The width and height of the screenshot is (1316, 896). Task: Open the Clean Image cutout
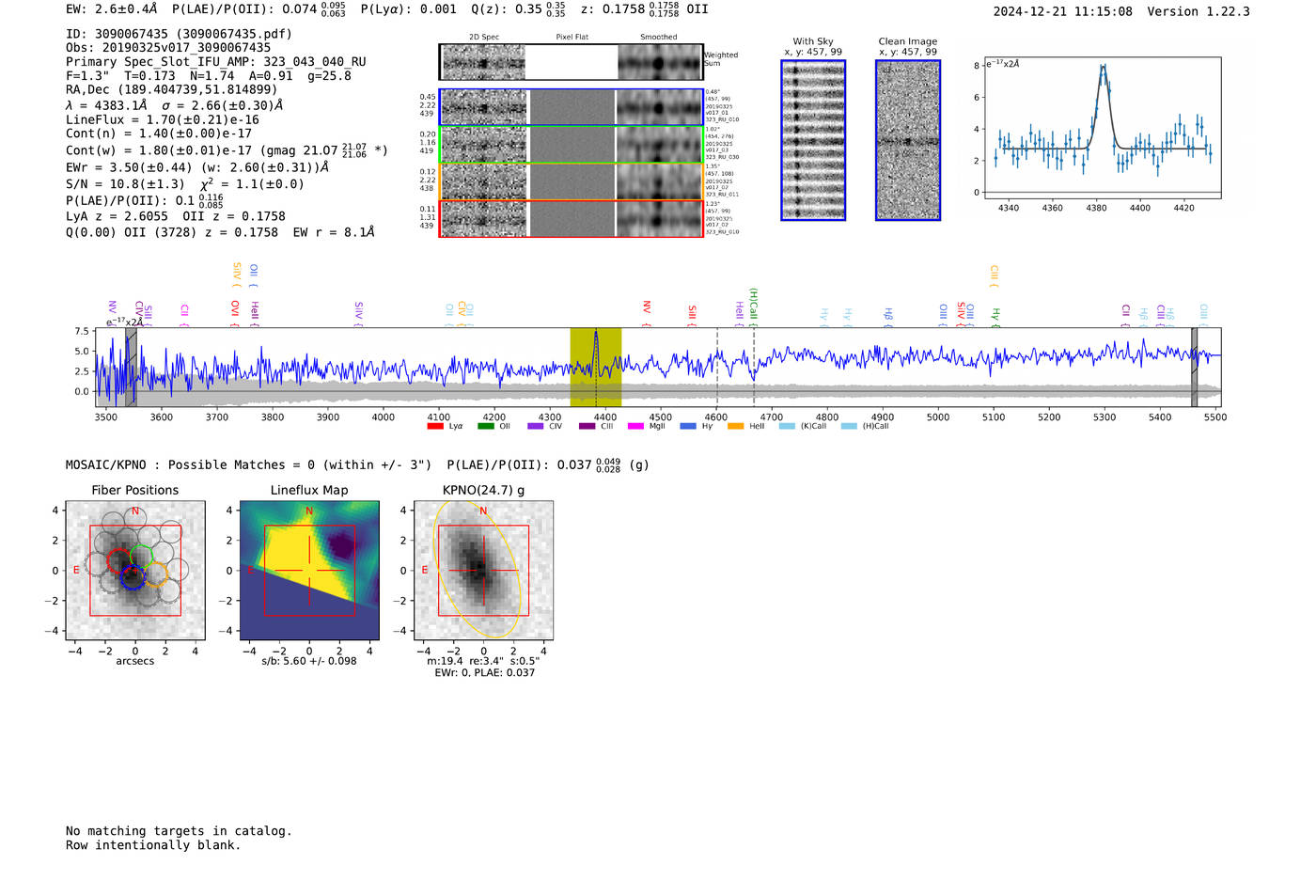point(907,140)
